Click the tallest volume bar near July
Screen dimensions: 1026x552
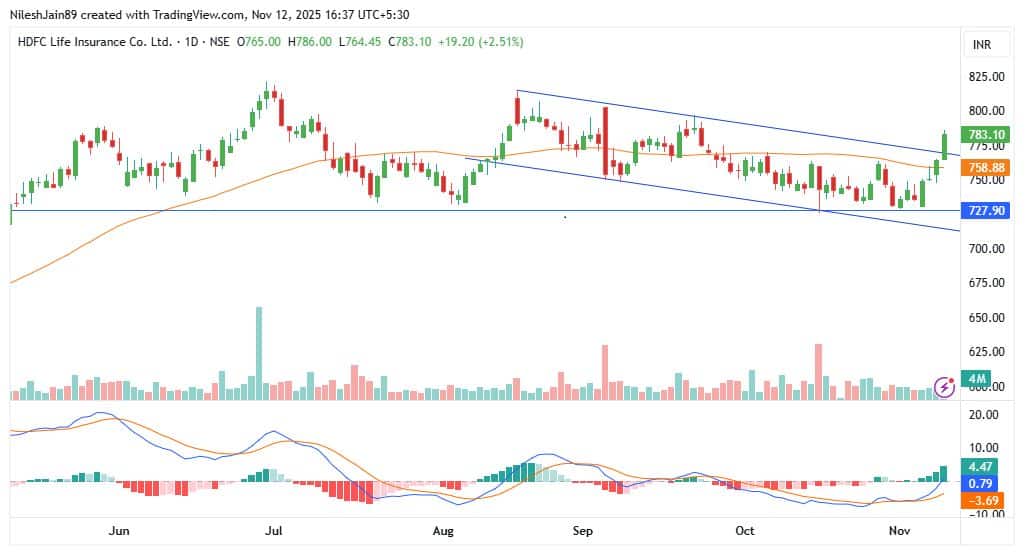point(259,352)
